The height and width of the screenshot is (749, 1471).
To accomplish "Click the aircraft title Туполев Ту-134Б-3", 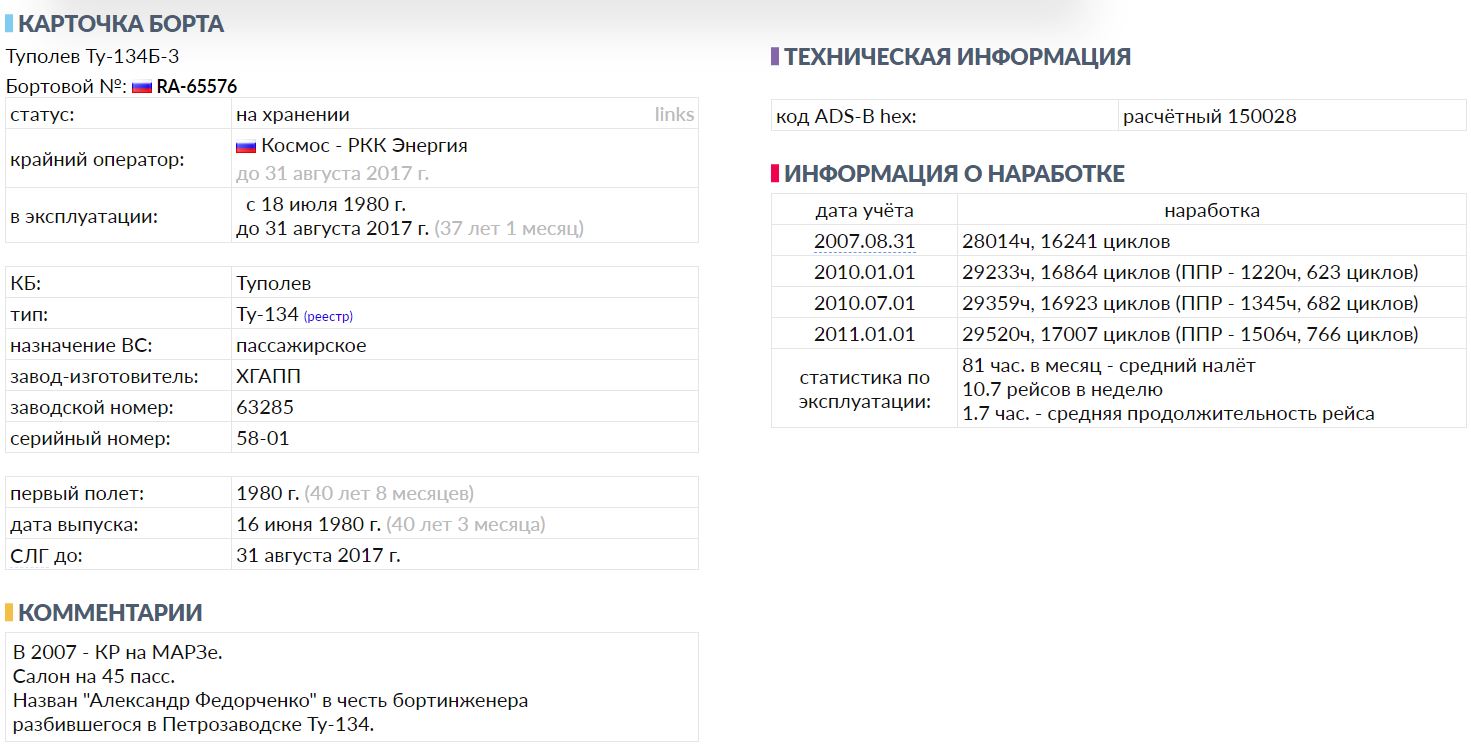I will (x=93, y=57).
